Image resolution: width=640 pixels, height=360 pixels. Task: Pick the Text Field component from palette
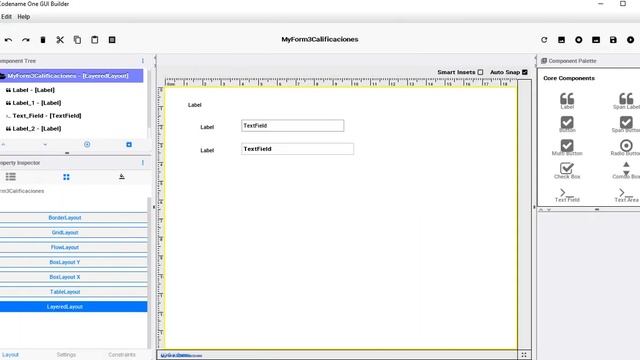coord(567,195)
